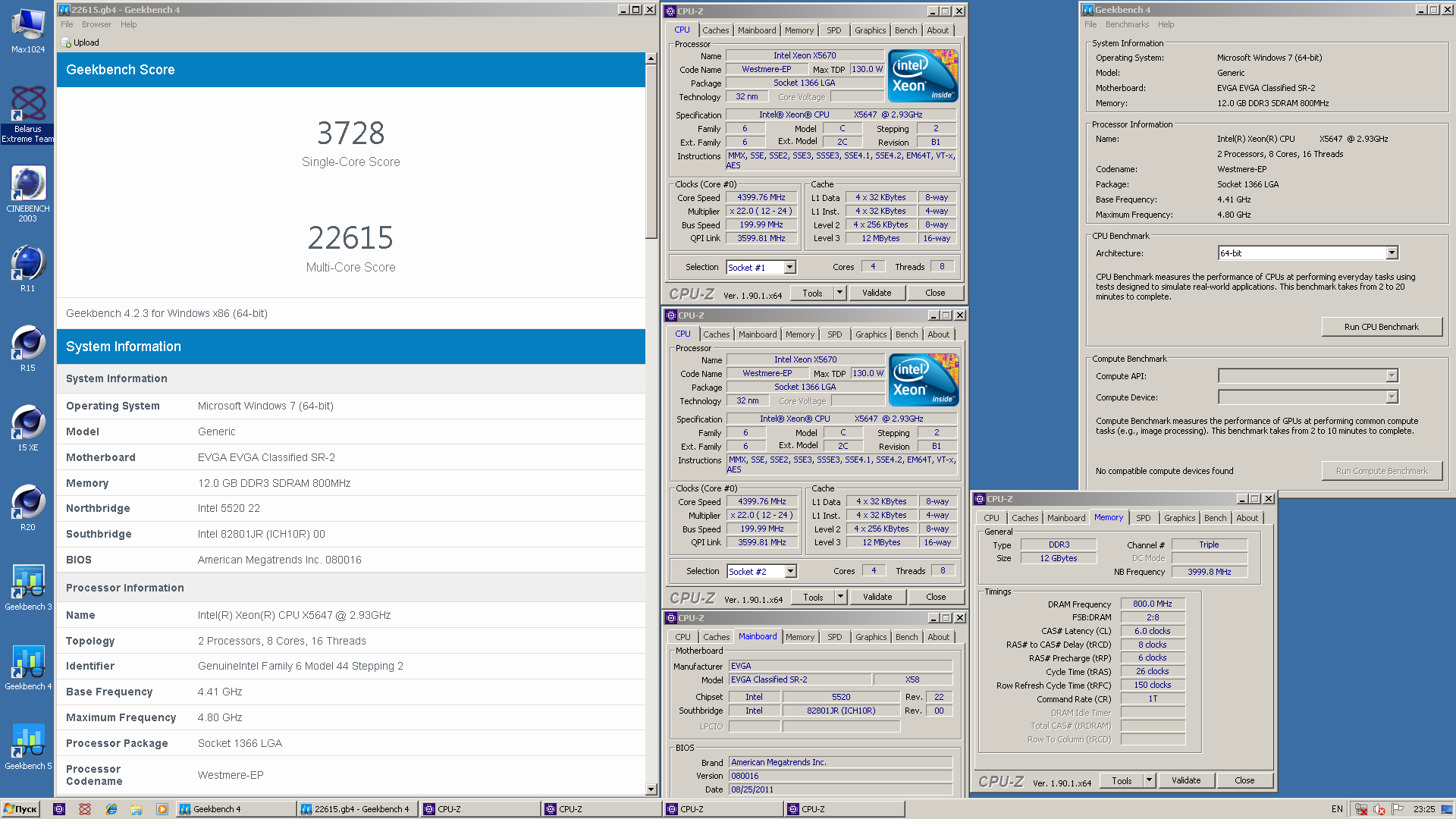Click Validate in top CPU-Z window
This screenshot has width=1456, height=819.
click(877, 293)
